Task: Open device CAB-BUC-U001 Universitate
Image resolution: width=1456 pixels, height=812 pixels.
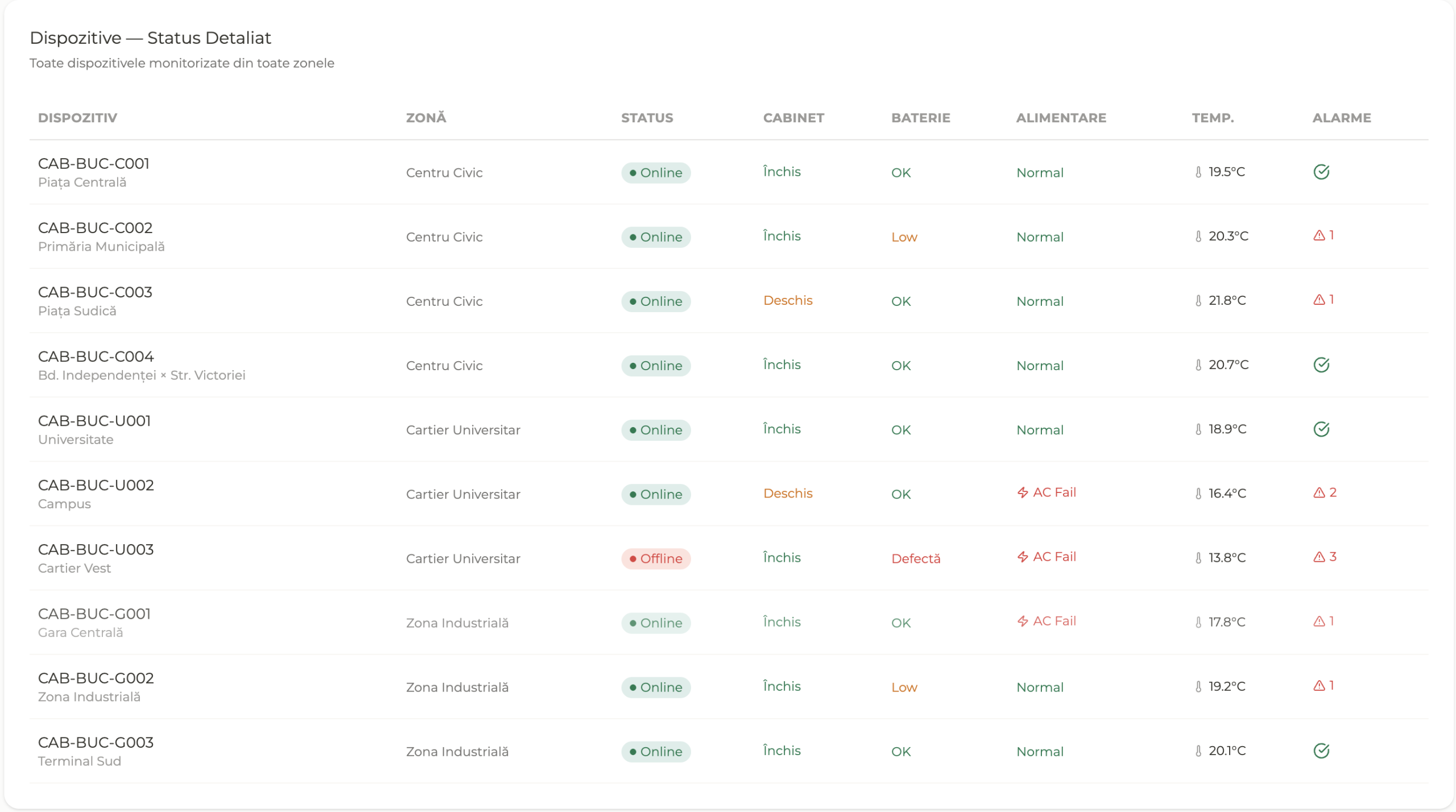Action: coord(94,429)
